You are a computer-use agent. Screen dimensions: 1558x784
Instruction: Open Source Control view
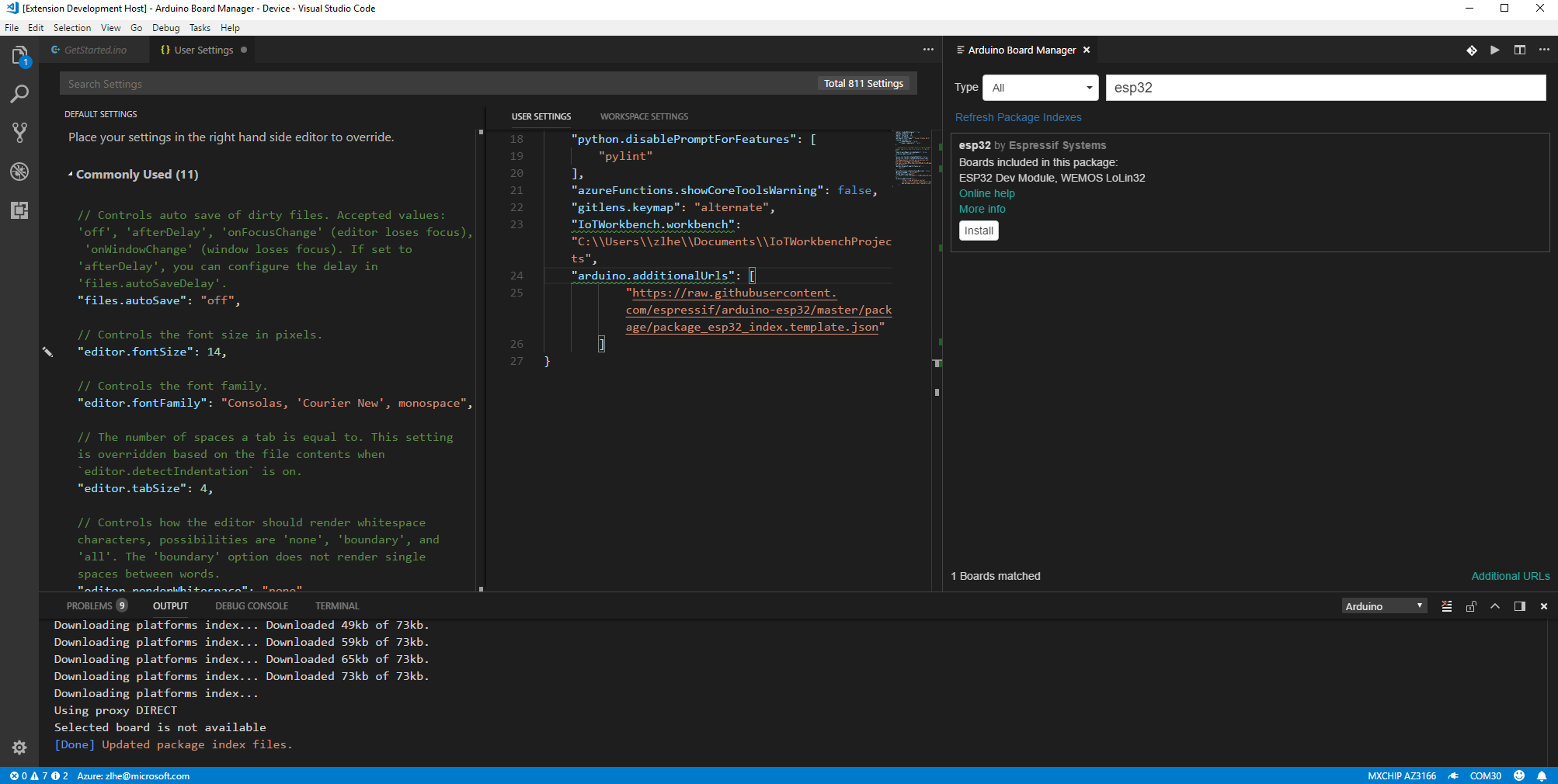pos(19,132)
